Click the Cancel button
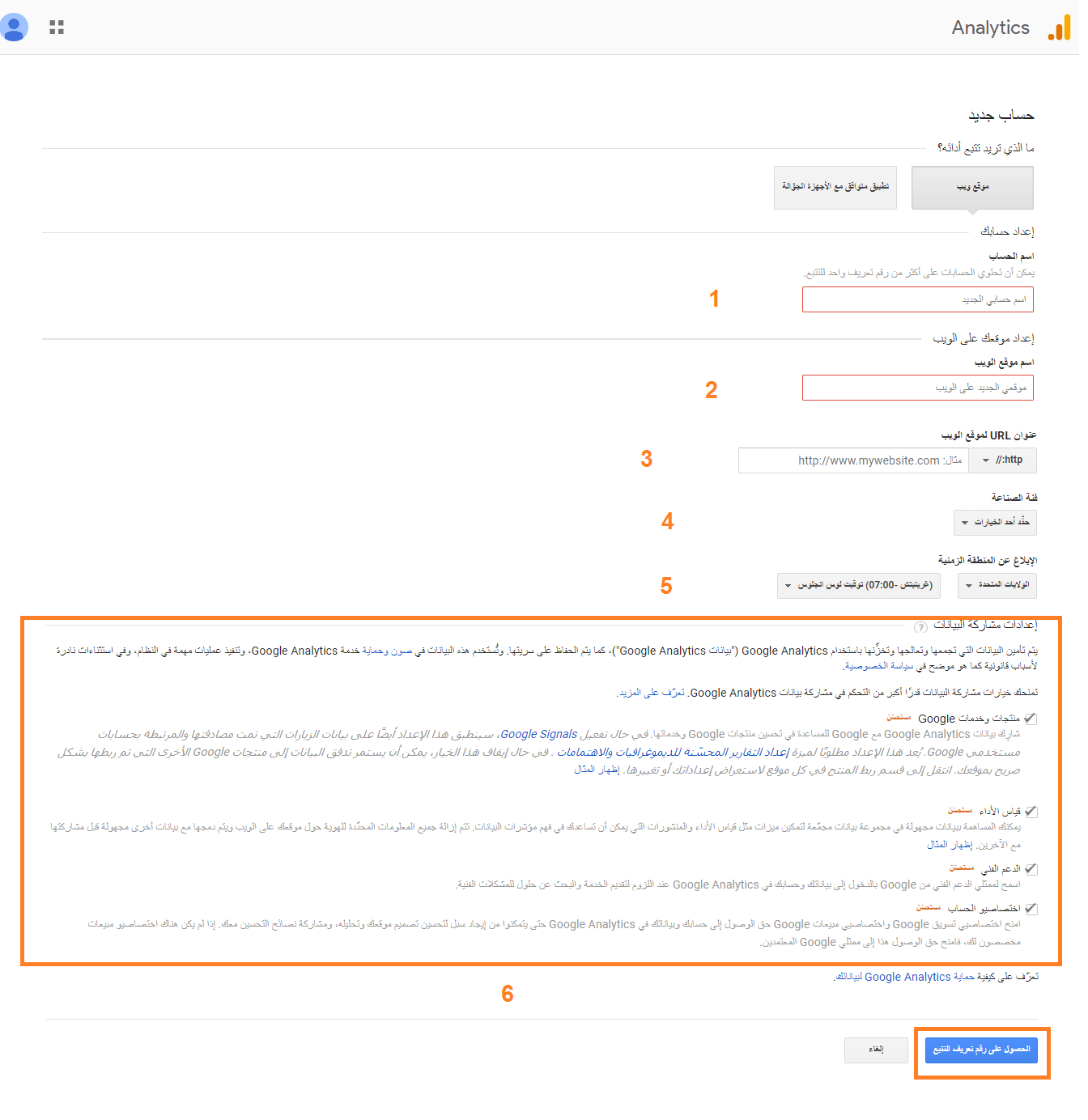1088x1120 pixels. [x=876, y=1050]
